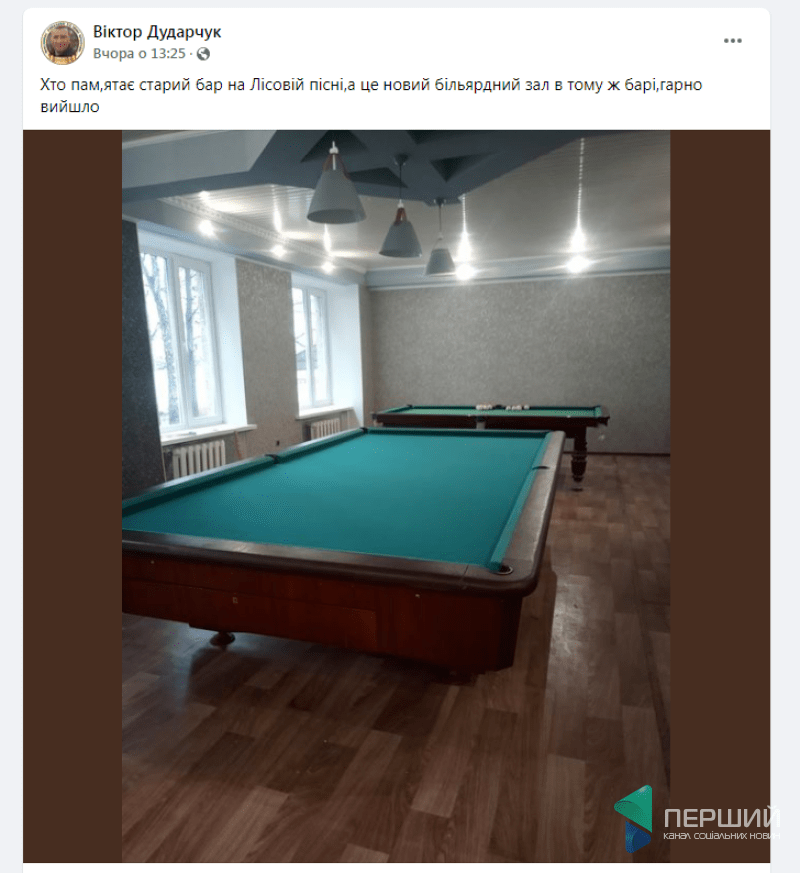Click the green Перший logo emblem
This screenshot has height=873, width=800.
pyautogui.click(x=634, y=818)
